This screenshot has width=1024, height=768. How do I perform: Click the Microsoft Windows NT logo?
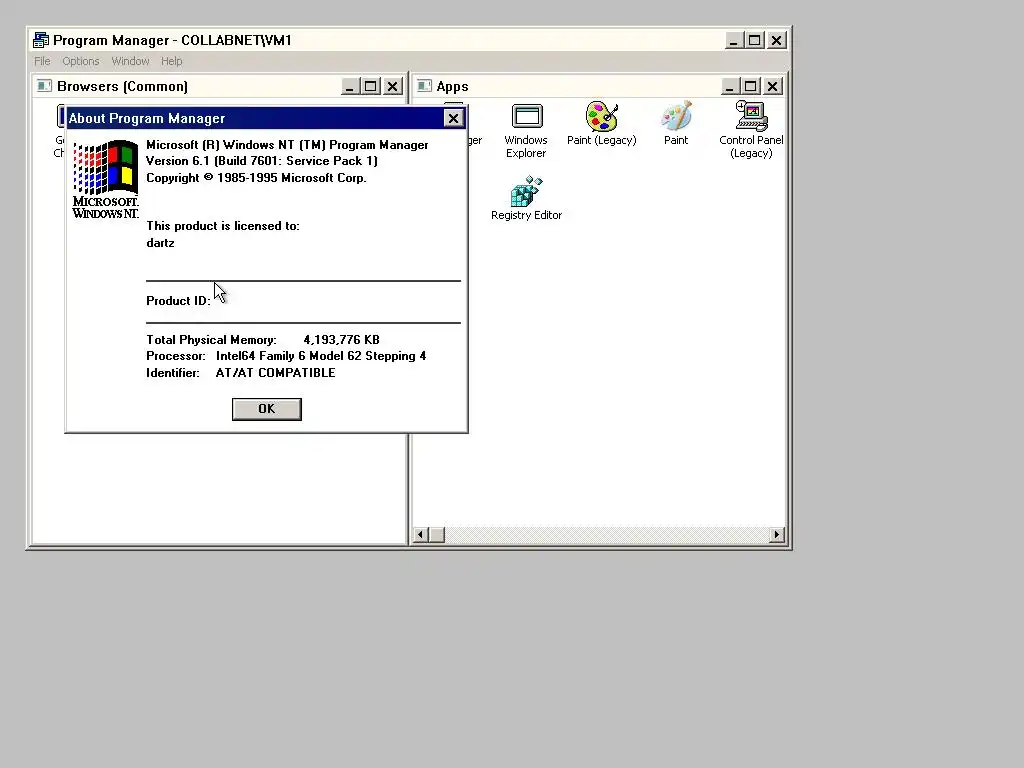(105, 179)
